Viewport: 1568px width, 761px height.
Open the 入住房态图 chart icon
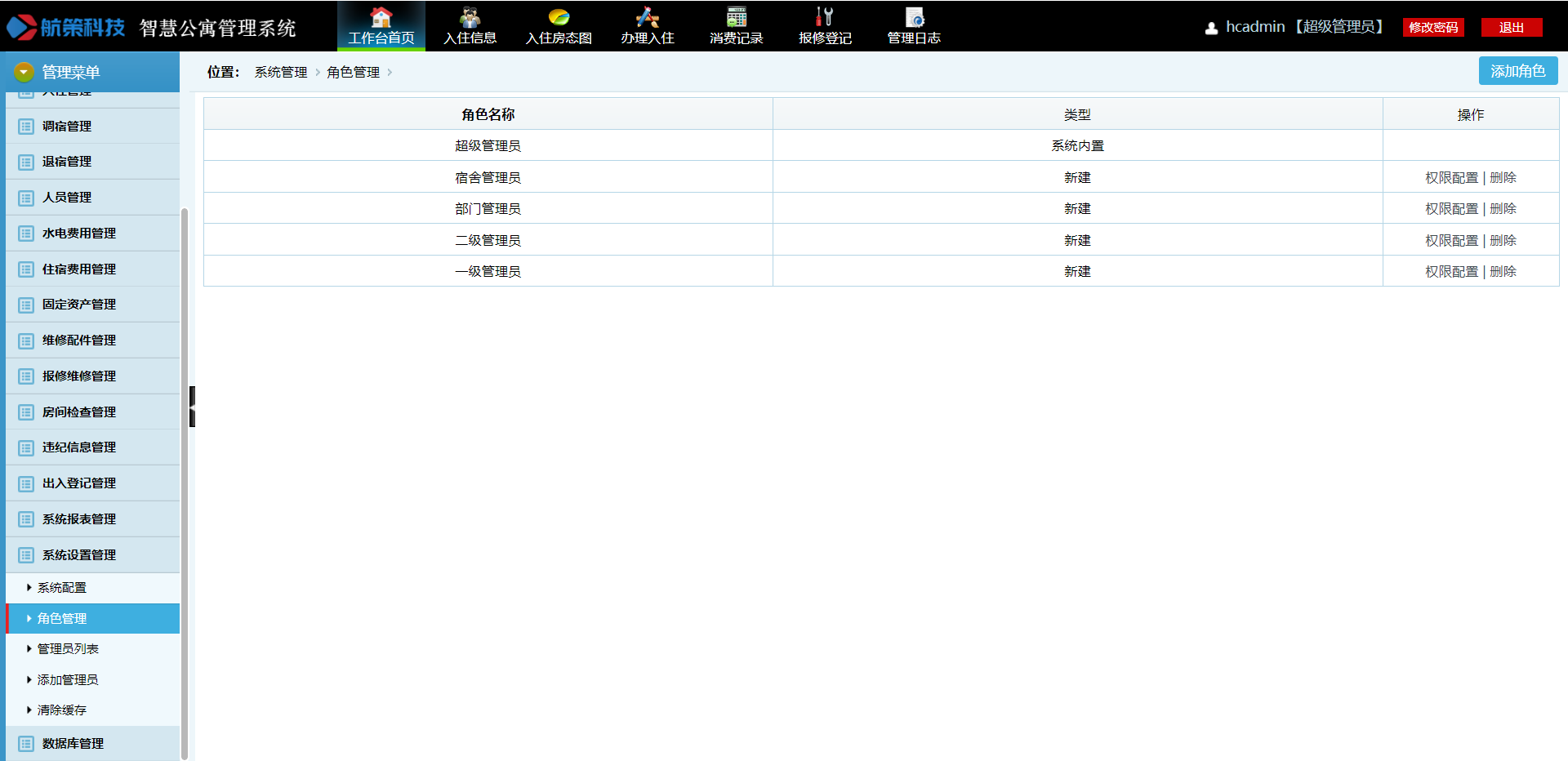point(559,17)
